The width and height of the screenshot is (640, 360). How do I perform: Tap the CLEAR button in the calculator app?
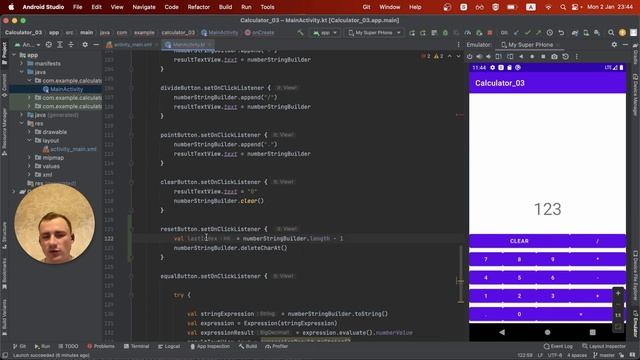click(x=519, y=241)
